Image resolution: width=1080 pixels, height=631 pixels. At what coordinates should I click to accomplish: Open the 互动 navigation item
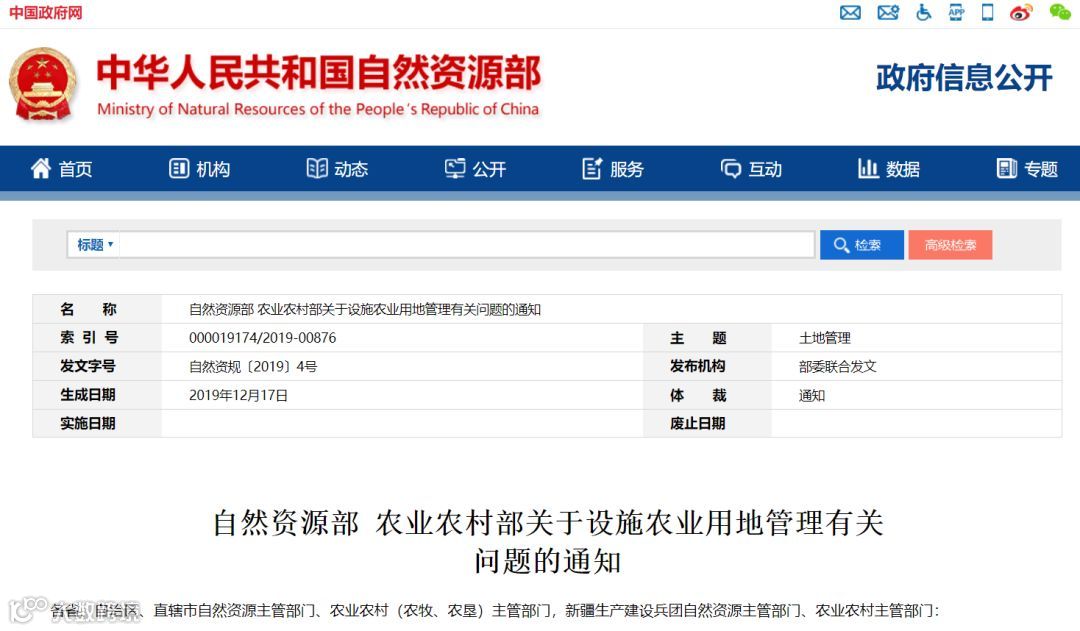click(765, 169)
